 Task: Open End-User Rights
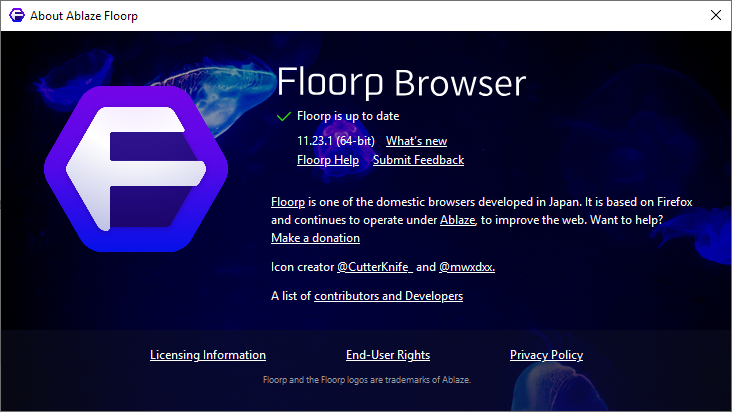[388, 355]
